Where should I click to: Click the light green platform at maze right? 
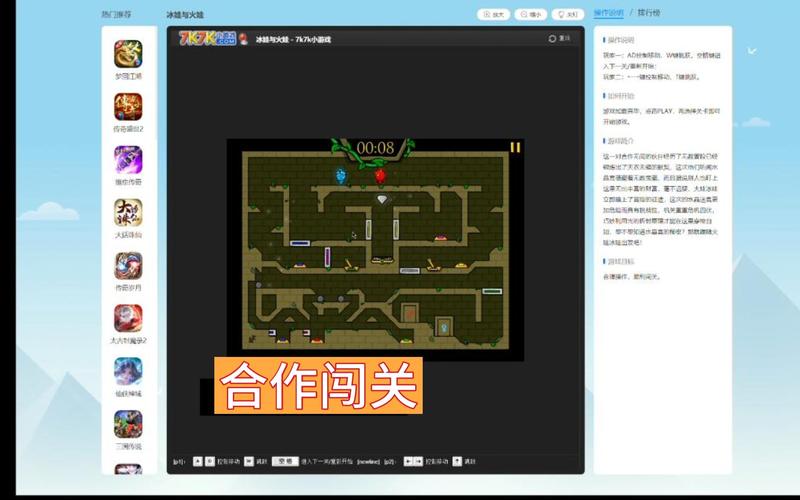pos(492,291)
